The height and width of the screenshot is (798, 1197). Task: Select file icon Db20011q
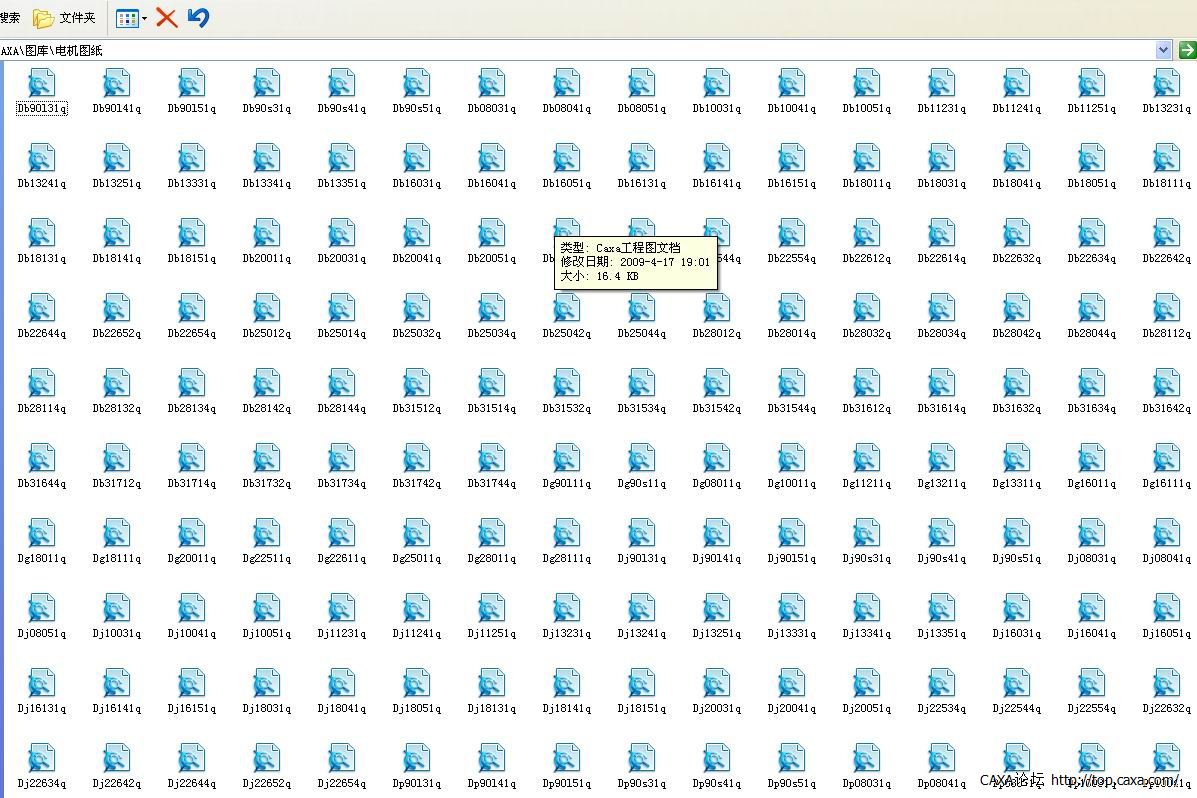click(x=266, y=232)
